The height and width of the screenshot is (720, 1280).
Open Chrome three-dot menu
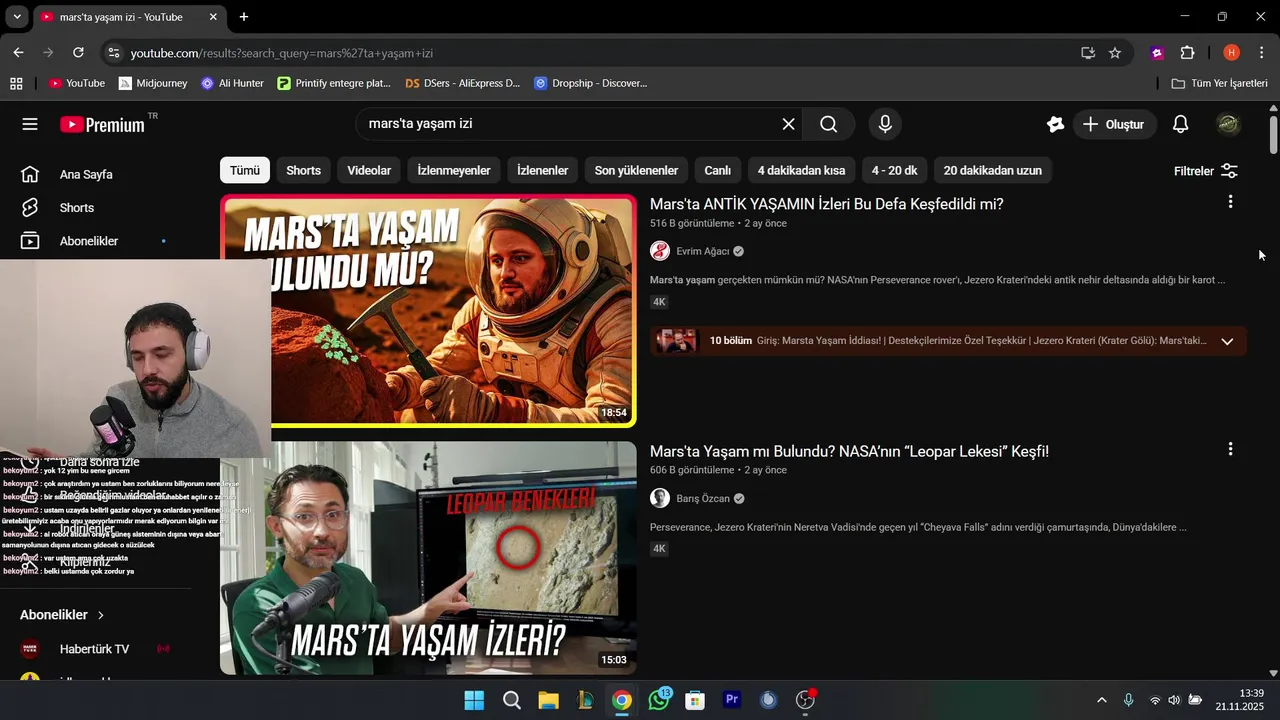click(x=1262, y=53)
